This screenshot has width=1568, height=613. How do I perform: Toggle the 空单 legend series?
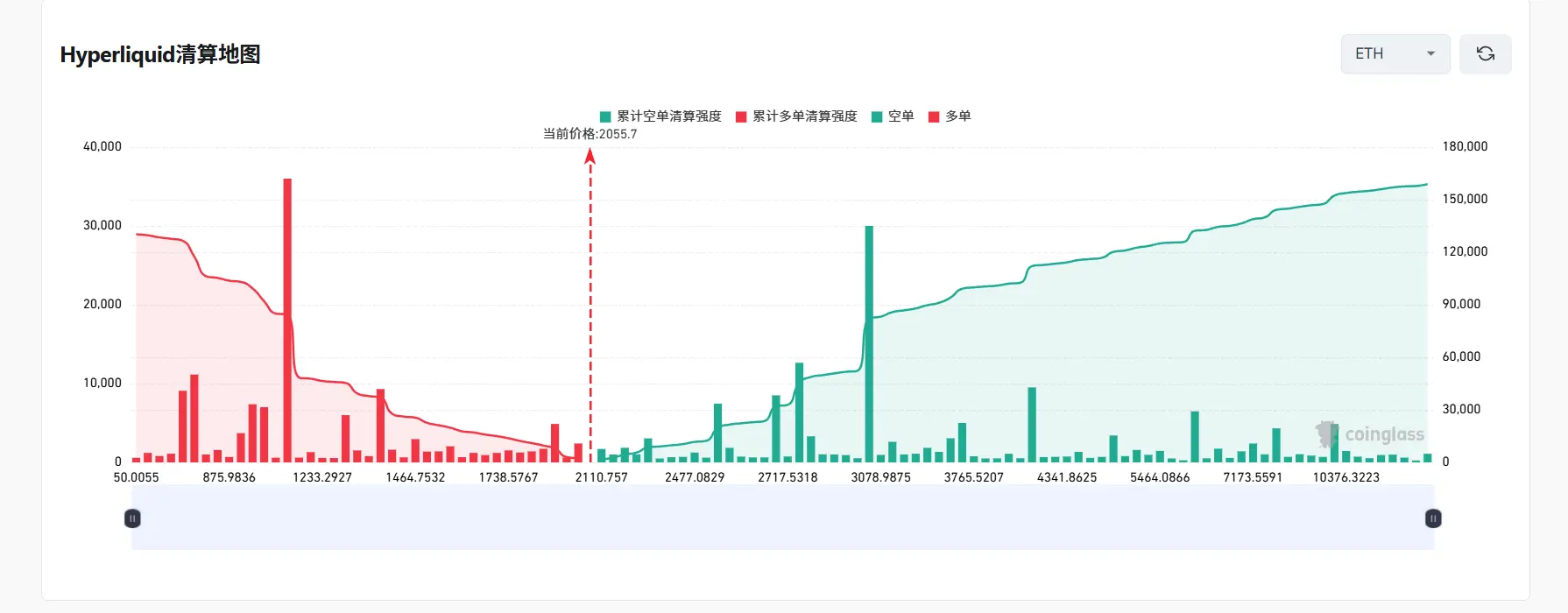pos(893,116)
